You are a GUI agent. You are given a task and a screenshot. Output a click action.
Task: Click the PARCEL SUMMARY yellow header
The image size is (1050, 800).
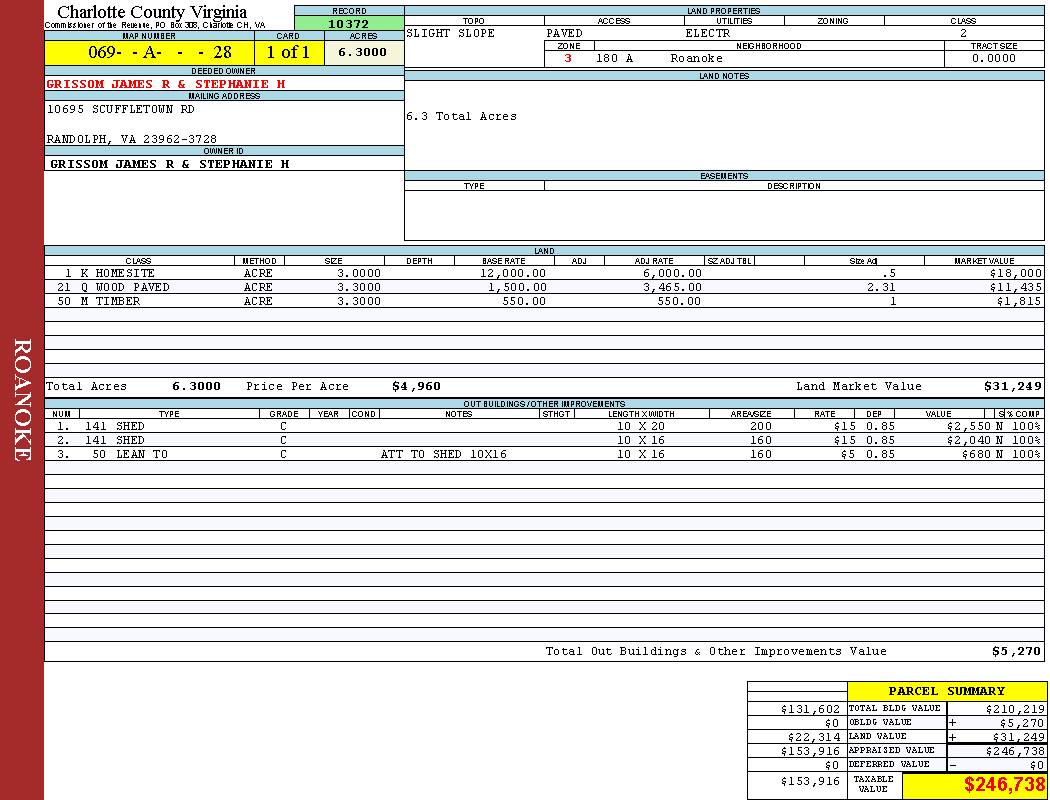[946, 691]
